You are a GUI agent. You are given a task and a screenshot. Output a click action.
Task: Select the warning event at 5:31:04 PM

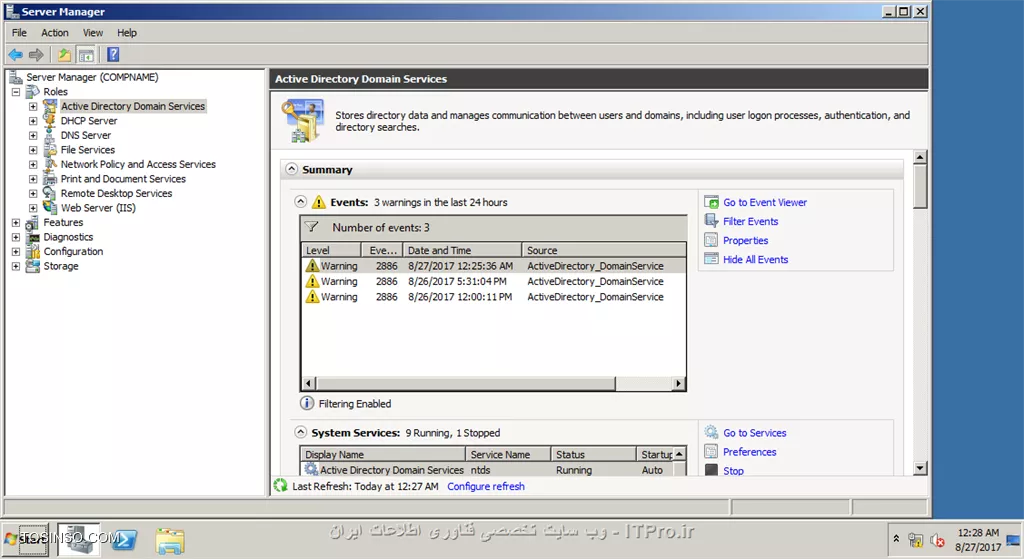point(494,281)
